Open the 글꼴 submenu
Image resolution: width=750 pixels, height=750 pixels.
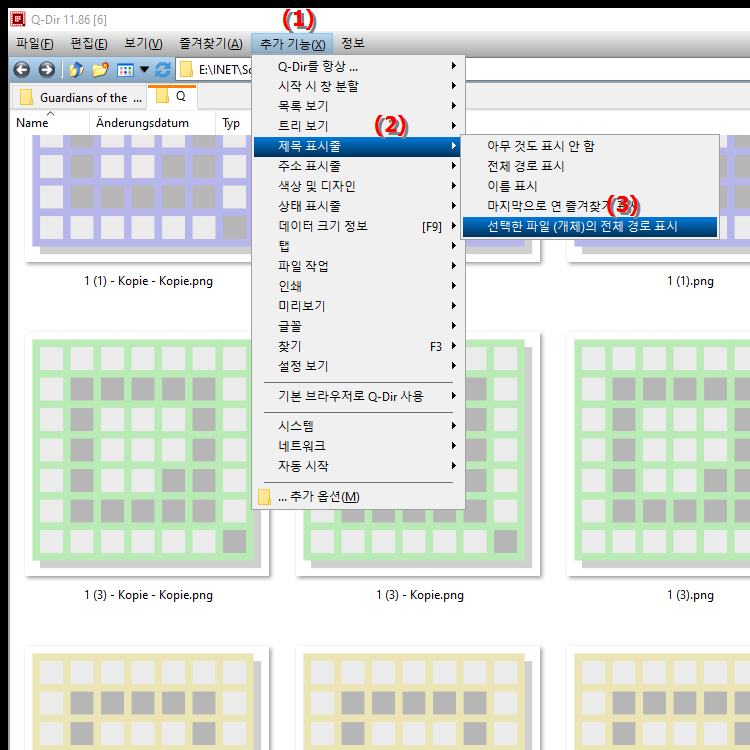pyautogui.click(x=357, y=326)
